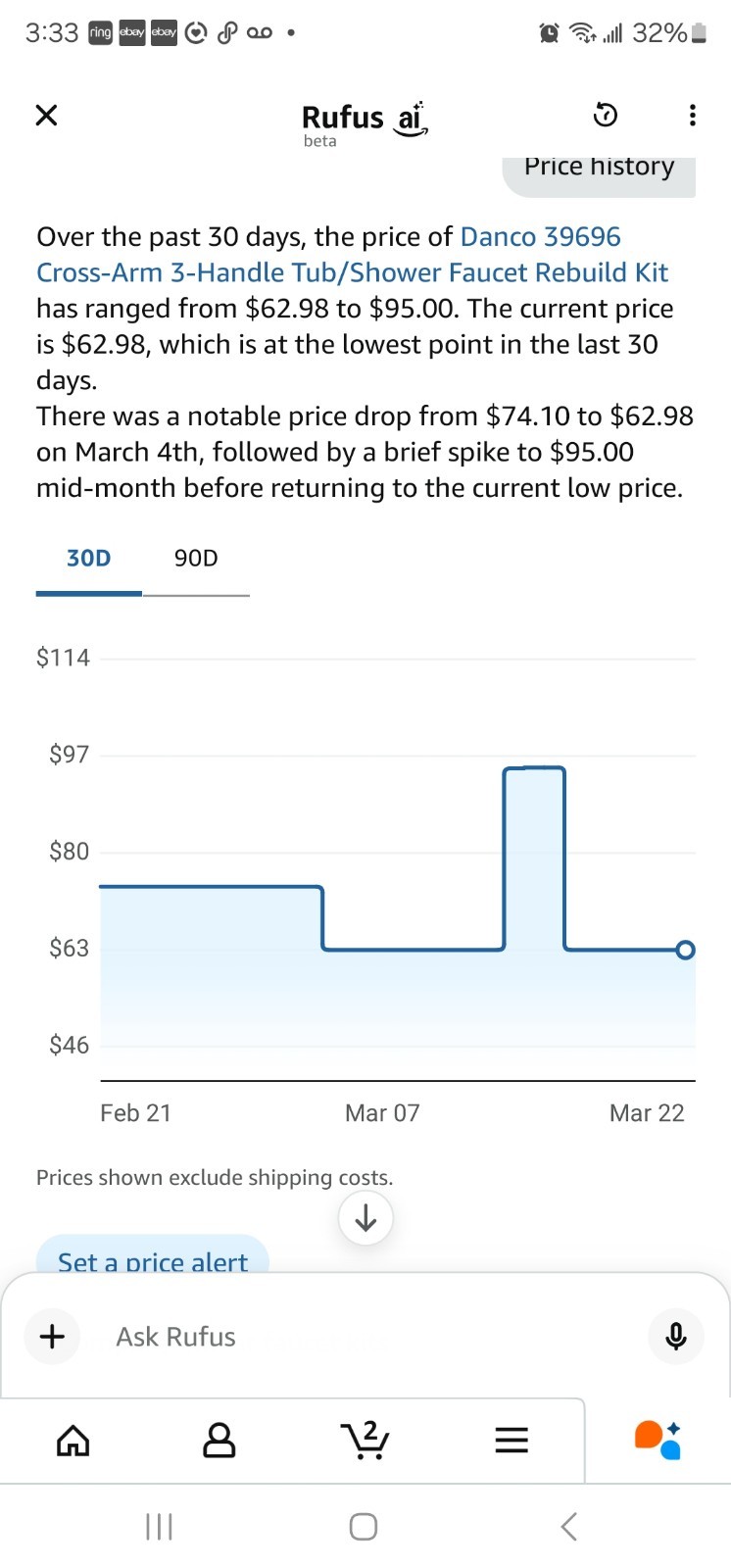This screenshot has width=731, height=1568.
Task: Select the current price point on chart
Action: pyautogui.click(x=686, y=950)
